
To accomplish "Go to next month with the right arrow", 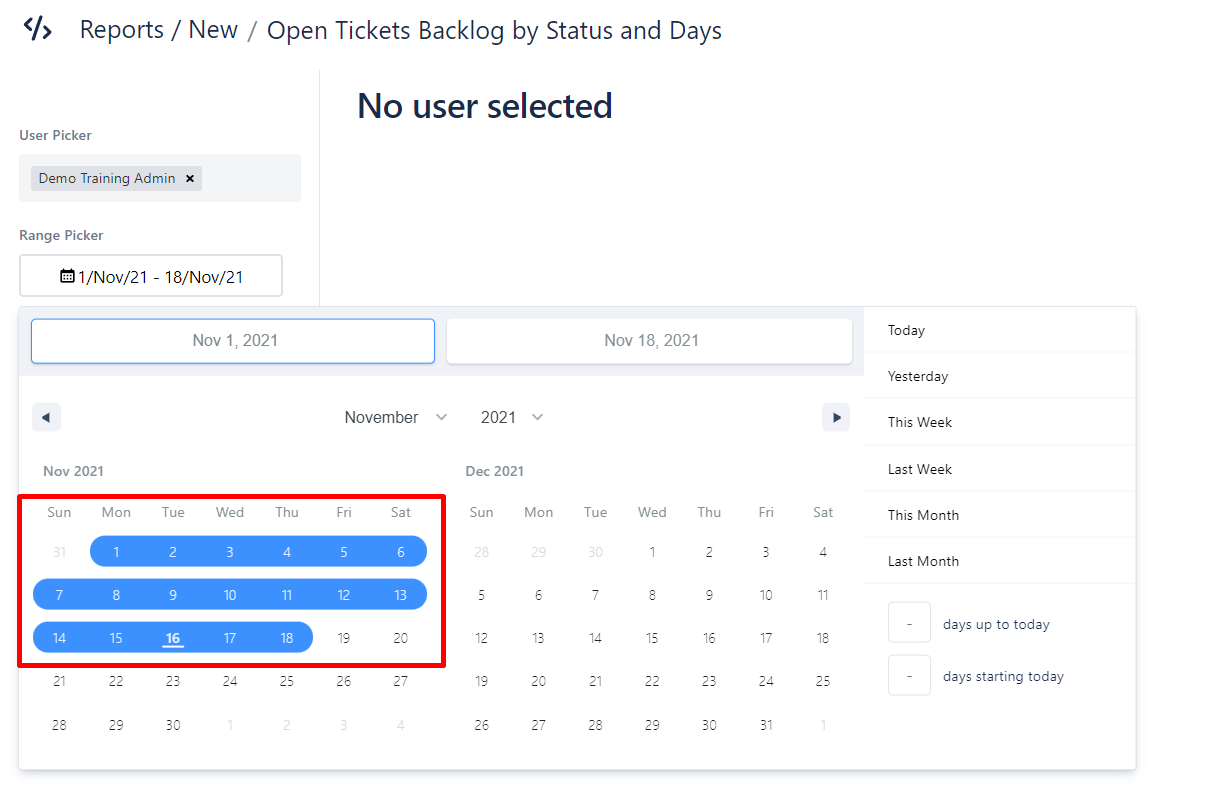I will pos(835,417).
